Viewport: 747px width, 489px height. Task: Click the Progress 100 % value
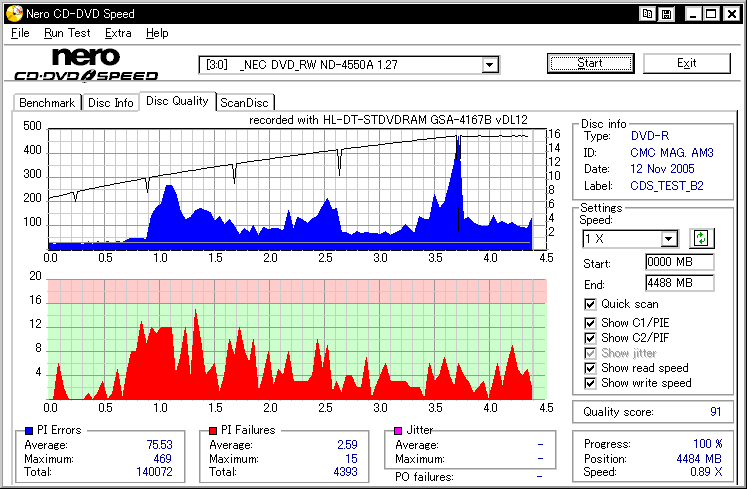pyautogui.click(x=707, y=444)
